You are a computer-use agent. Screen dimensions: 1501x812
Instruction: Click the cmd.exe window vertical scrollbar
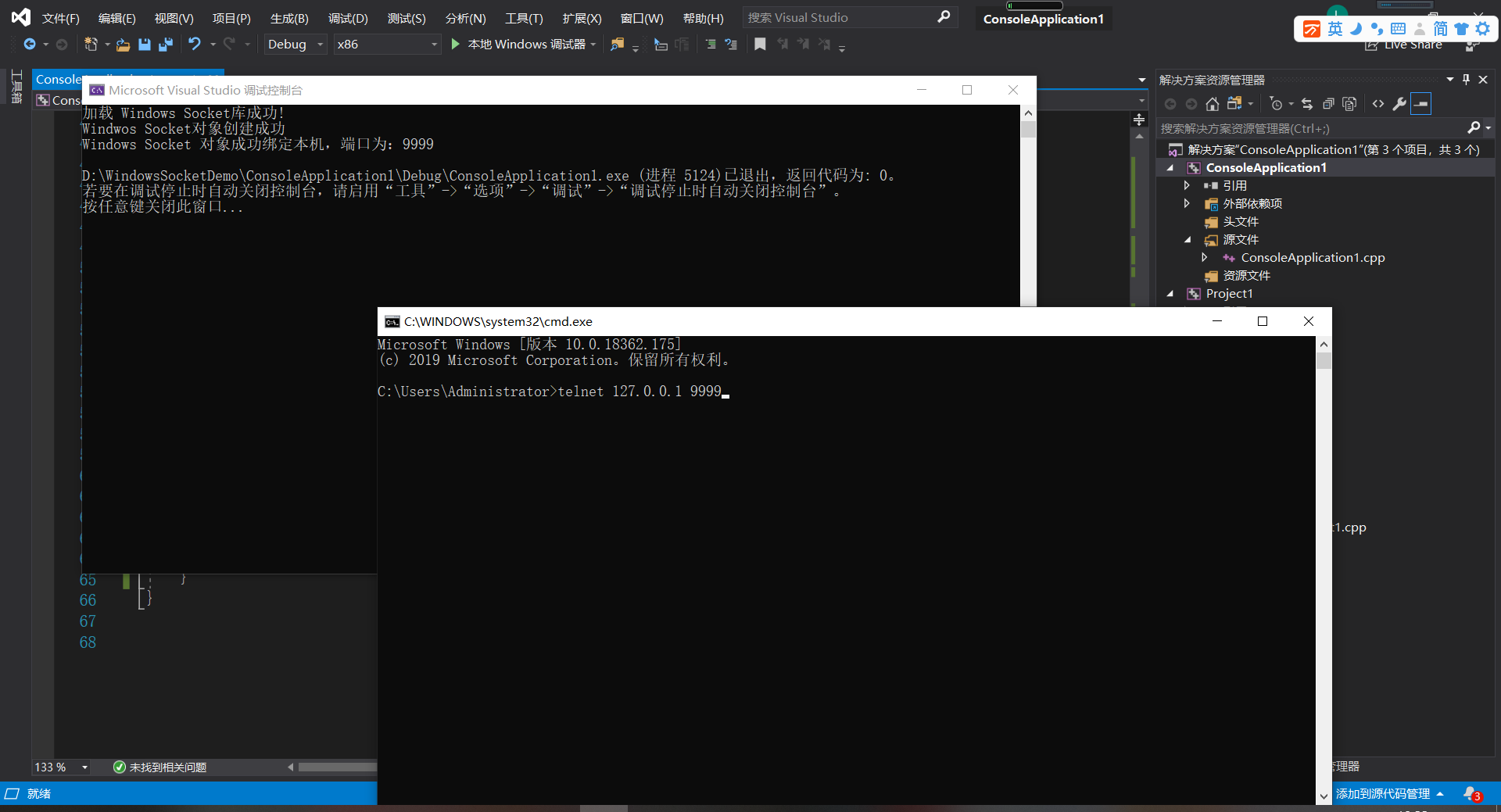(x=1324, y=571)
